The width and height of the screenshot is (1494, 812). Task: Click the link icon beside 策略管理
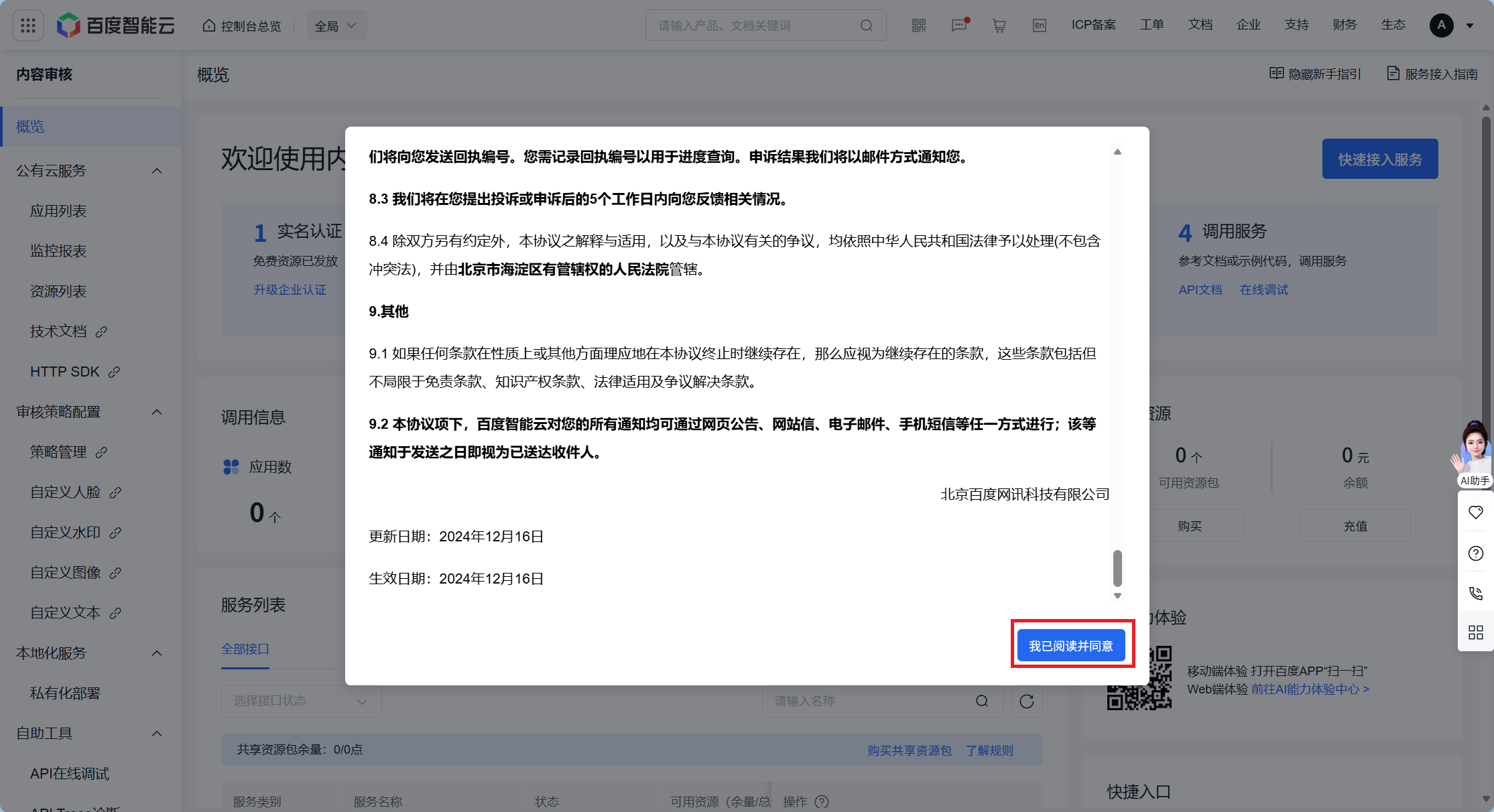(101, 452)
